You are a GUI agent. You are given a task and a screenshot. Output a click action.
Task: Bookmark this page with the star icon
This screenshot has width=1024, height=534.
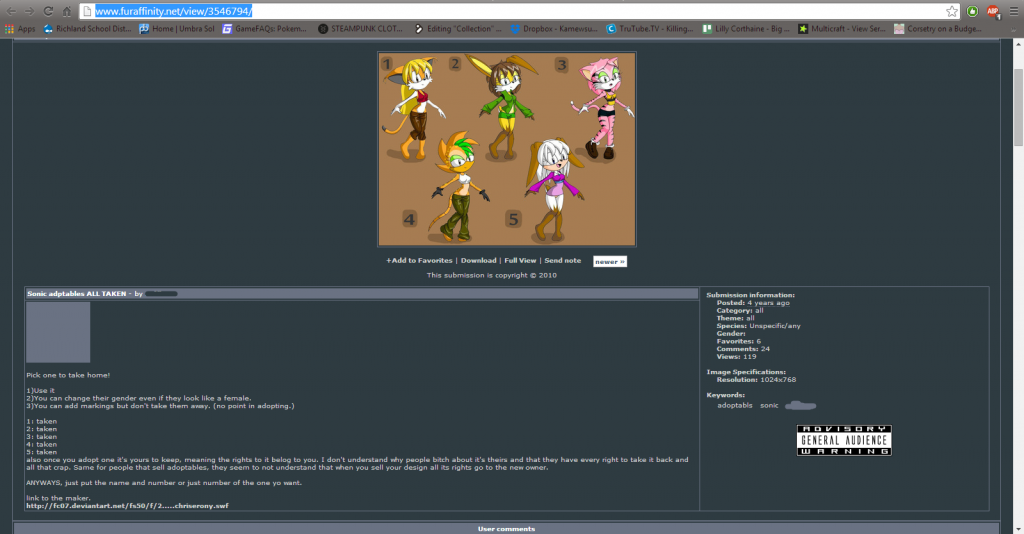(951, 11)
